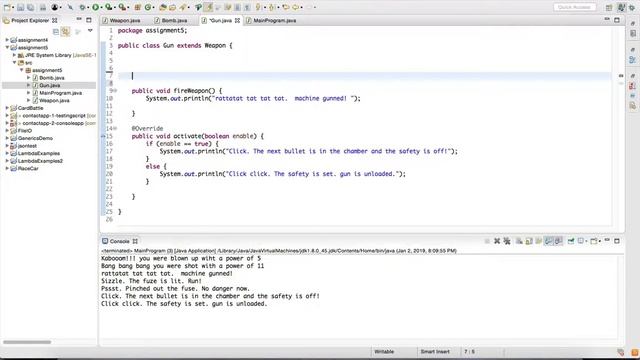Click the Debug bug icon

coord(82,7)
